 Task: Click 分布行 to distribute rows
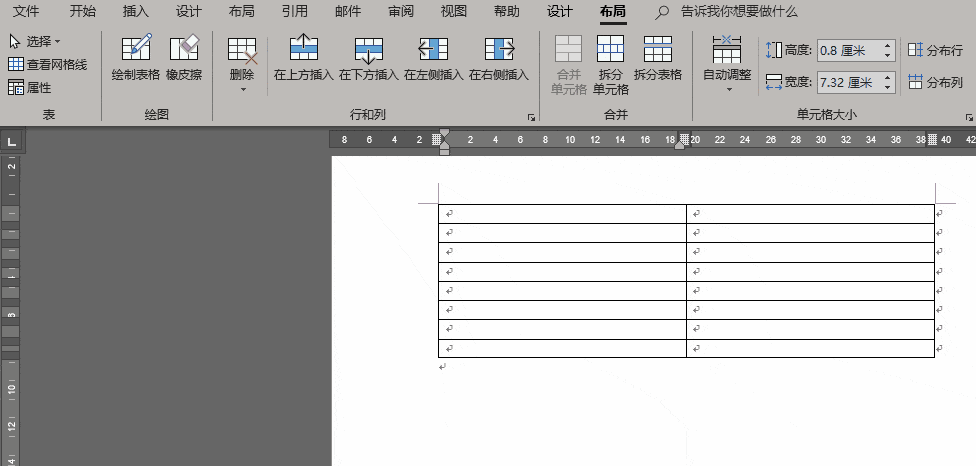point(935,50)
